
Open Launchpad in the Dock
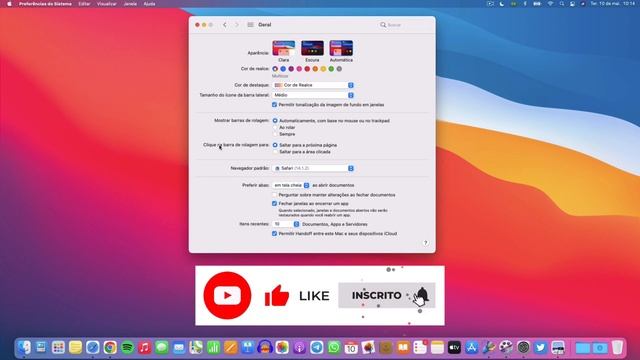(x=58, y=347)
